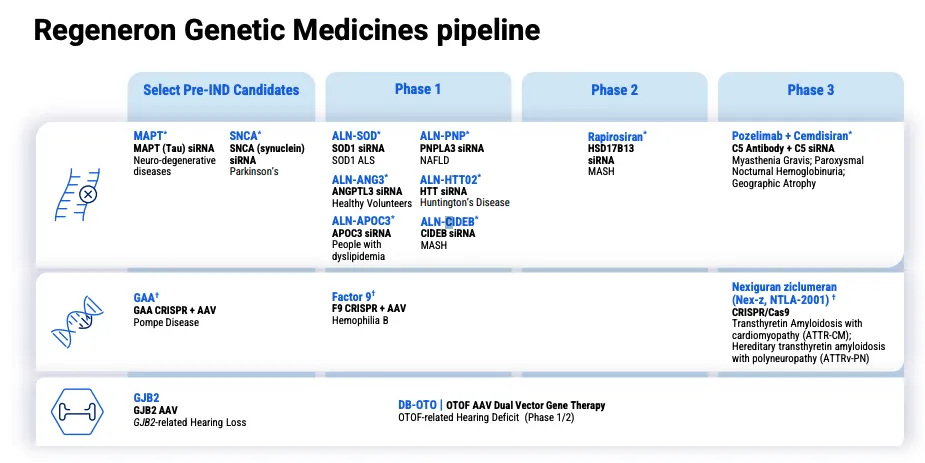Select the Phase 3 column header

pos(810,90)
